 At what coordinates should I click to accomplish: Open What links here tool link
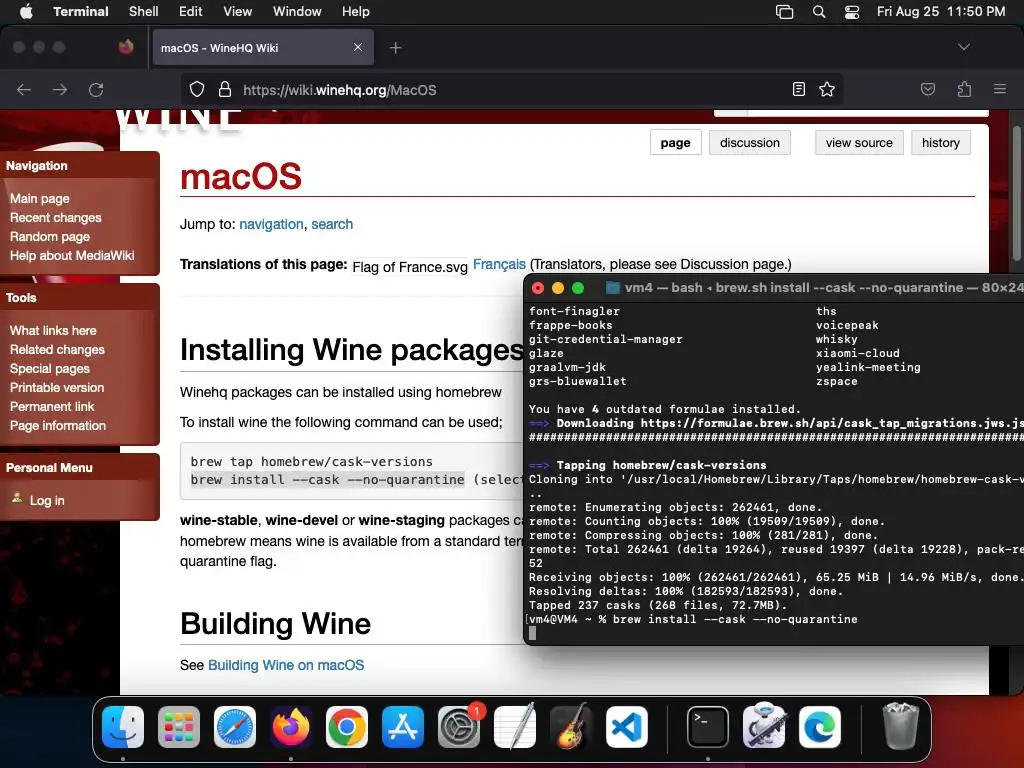tap(53, 330)
